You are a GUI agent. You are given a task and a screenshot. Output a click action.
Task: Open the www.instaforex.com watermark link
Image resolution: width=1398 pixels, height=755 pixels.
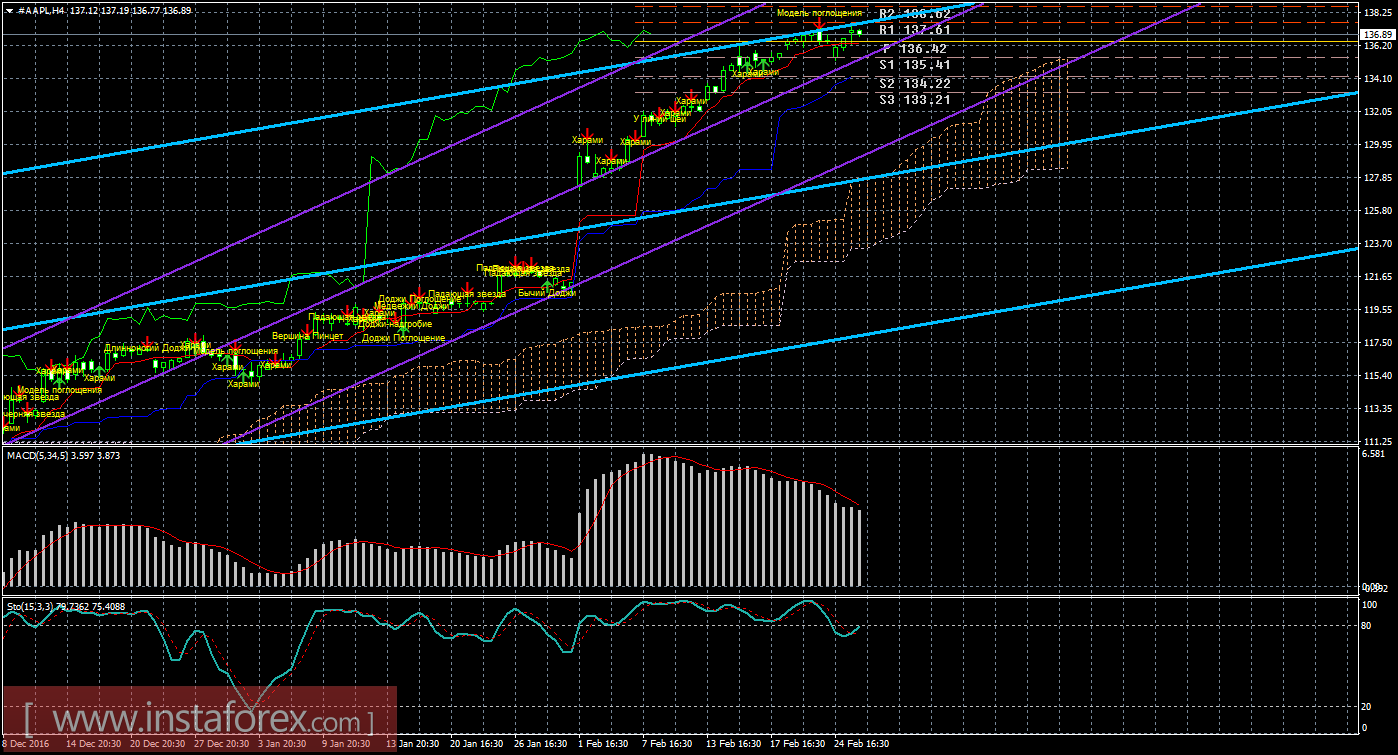[200, 719]
